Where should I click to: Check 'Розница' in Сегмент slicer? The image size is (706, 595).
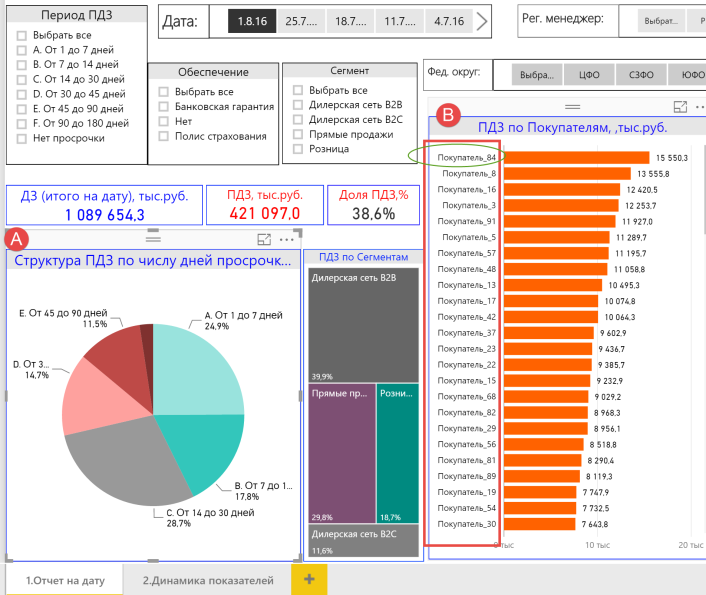coord(298,149)
